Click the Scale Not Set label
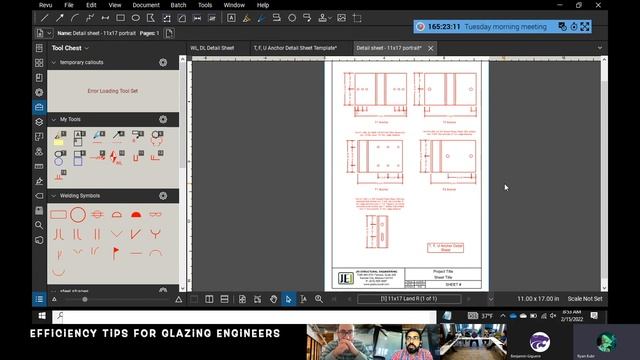640x360 pixels. pyautogui.click(x=584, y=299)
